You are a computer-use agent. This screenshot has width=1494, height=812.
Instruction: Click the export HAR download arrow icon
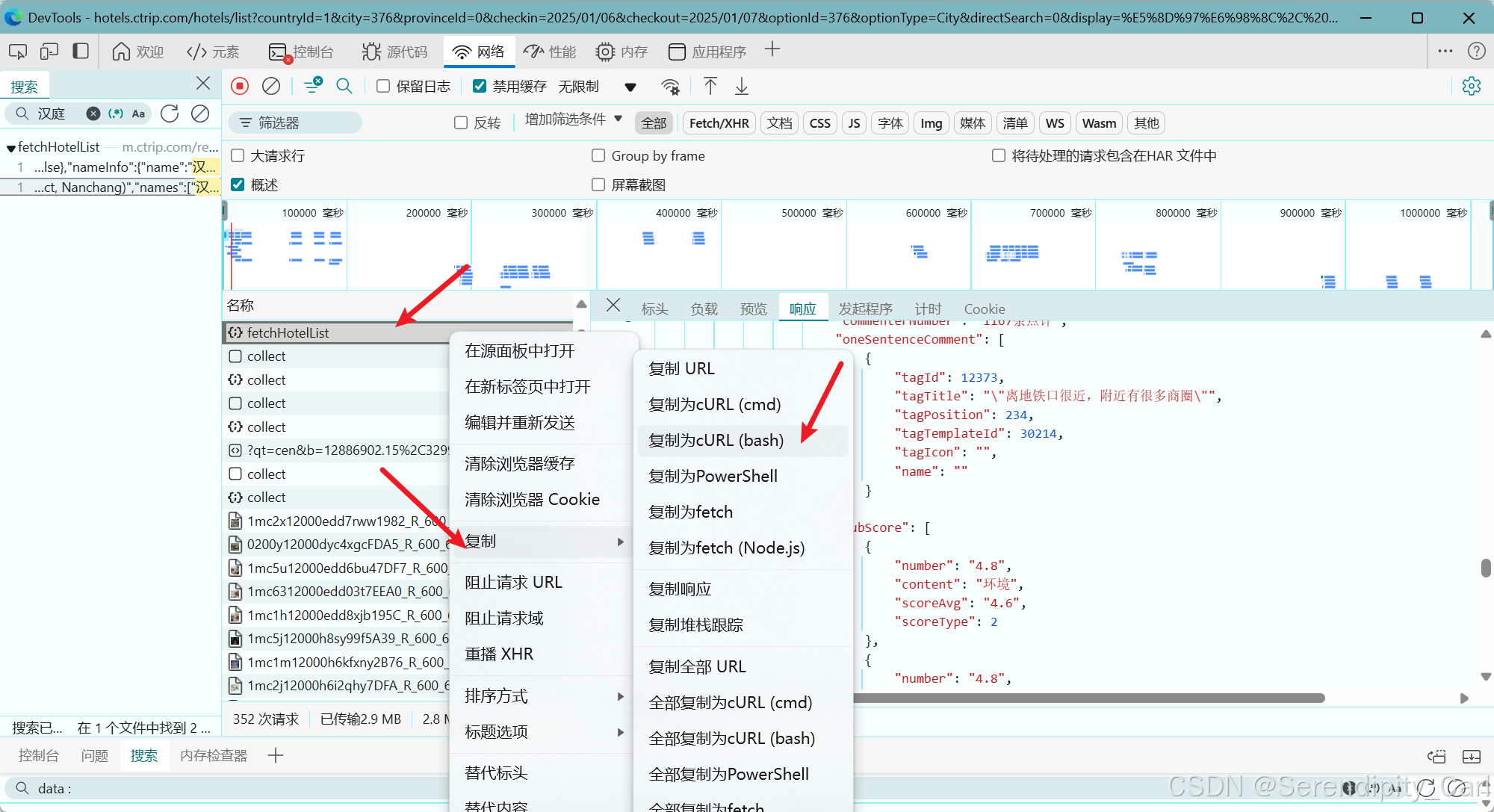pos(742,87)
